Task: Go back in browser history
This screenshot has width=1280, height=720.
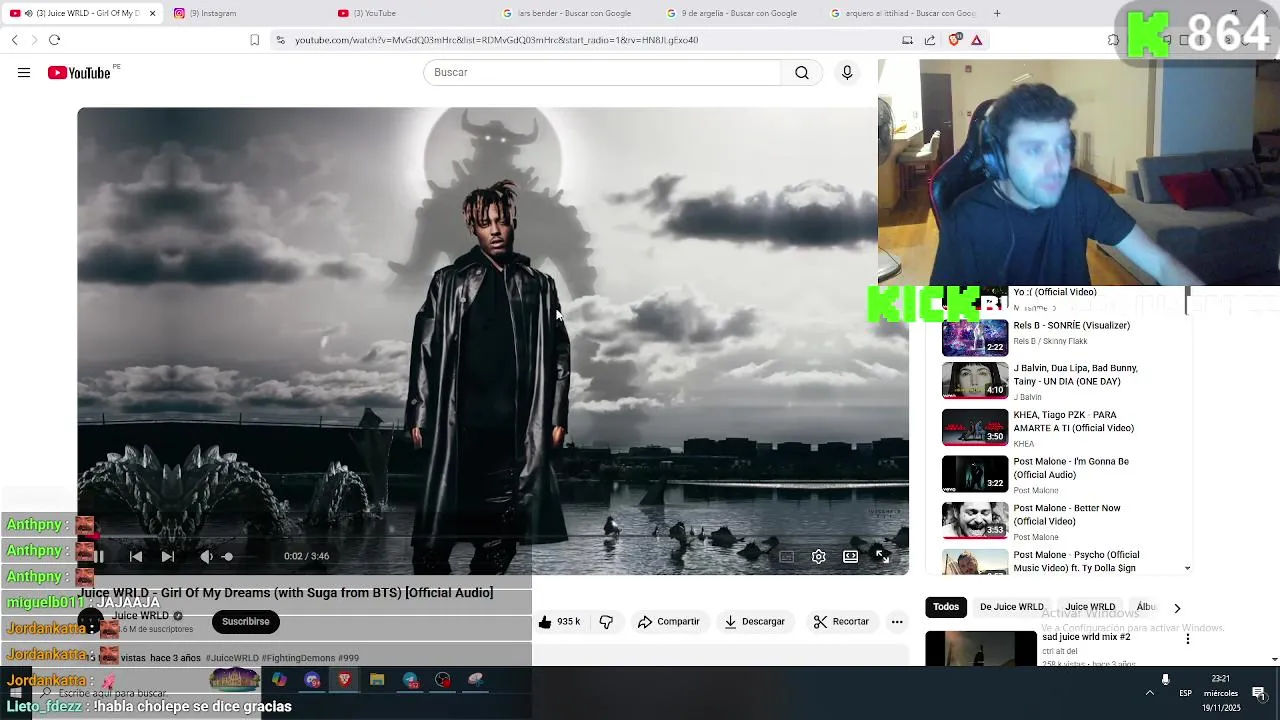Action: 14,40
